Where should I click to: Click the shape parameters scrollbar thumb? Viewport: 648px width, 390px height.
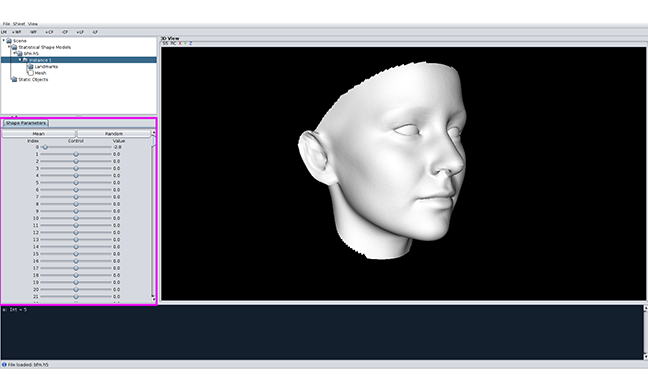pyautogui.click(x=153, y=141)
